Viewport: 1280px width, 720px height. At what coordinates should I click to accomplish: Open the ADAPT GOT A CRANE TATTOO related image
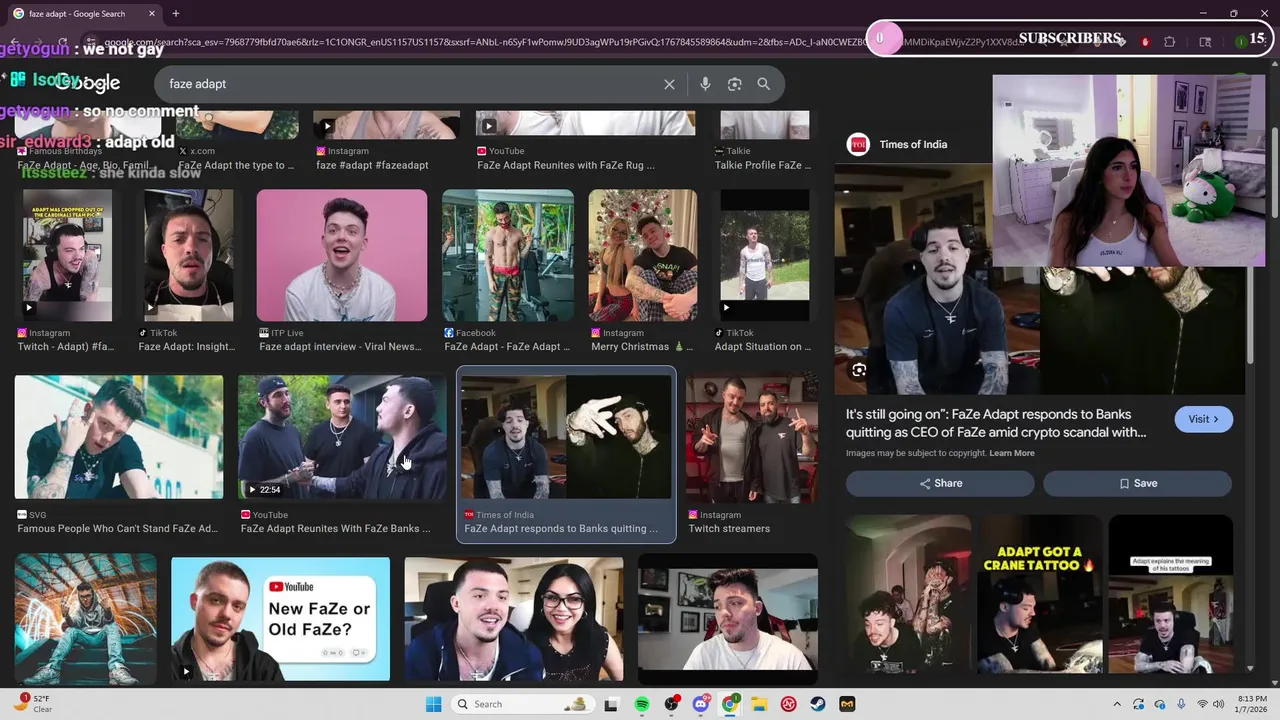coord(1040,593)
